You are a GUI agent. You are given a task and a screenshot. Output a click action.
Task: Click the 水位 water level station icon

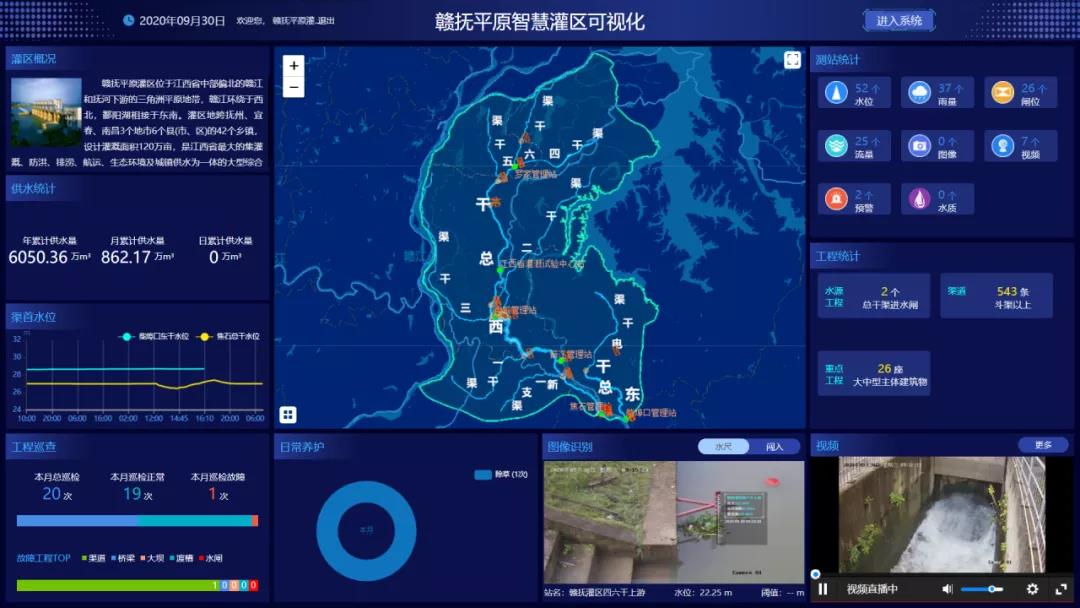coord(836,93)
